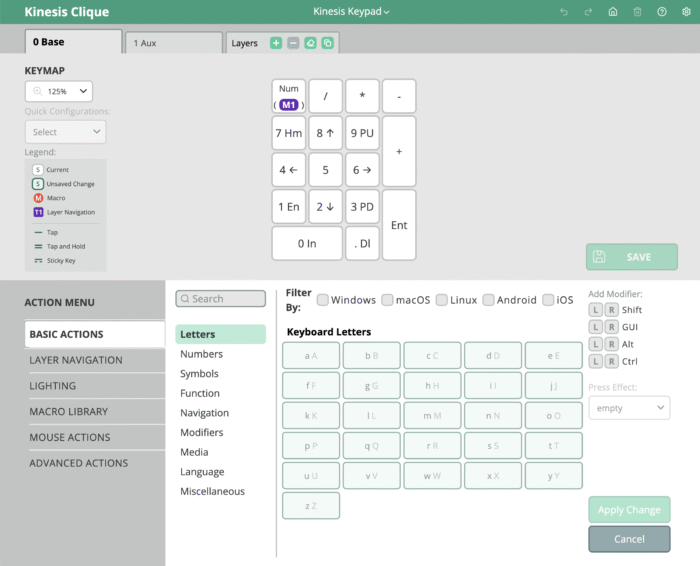Viewport: 700px width, 566px height.
Task: Click the Cancel button
Action: point(629,539)
